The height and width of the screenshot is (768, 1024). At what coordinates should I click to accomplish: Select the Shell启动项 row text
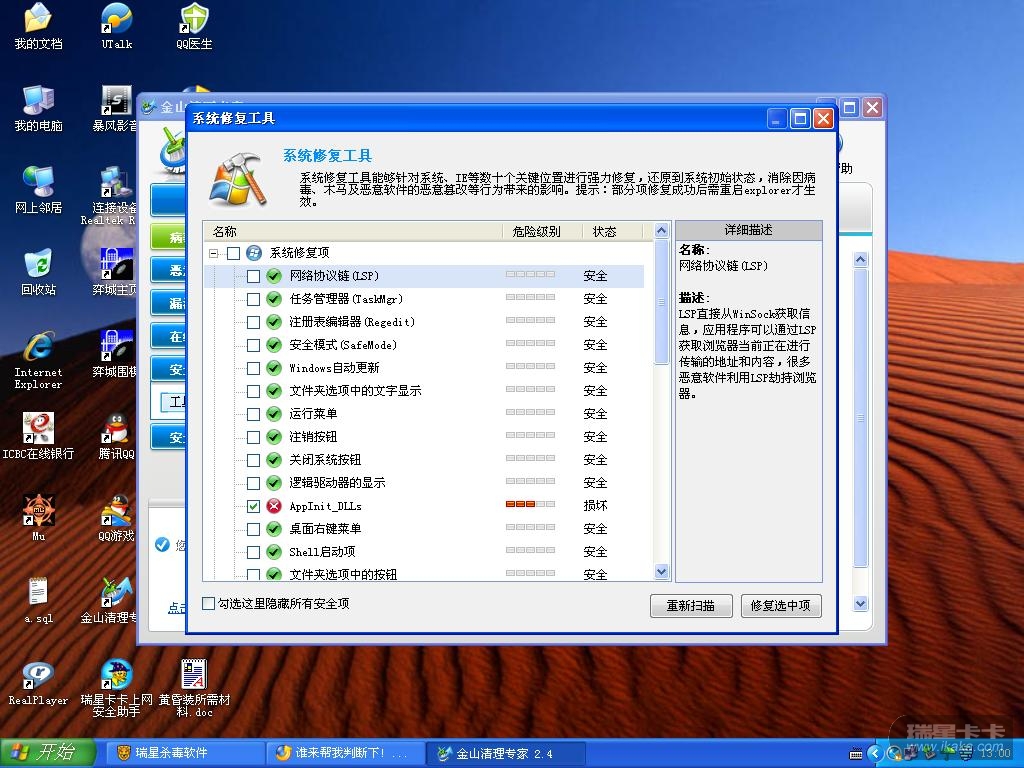pyautogui.click(x=322, y=552)
